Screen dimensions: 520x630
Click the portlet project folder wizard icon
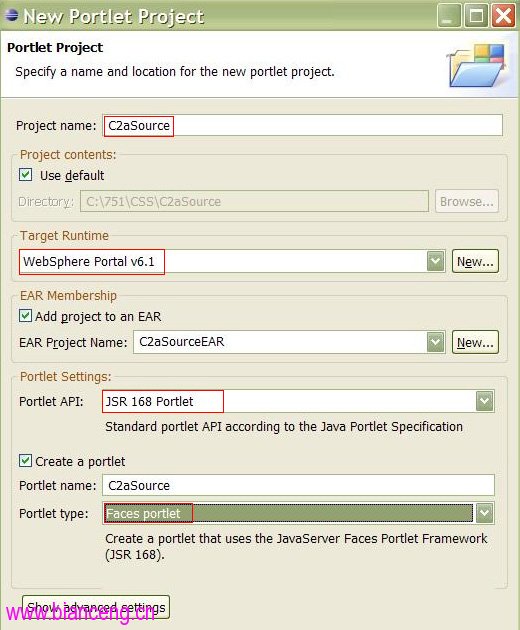[x=477, y=65]
